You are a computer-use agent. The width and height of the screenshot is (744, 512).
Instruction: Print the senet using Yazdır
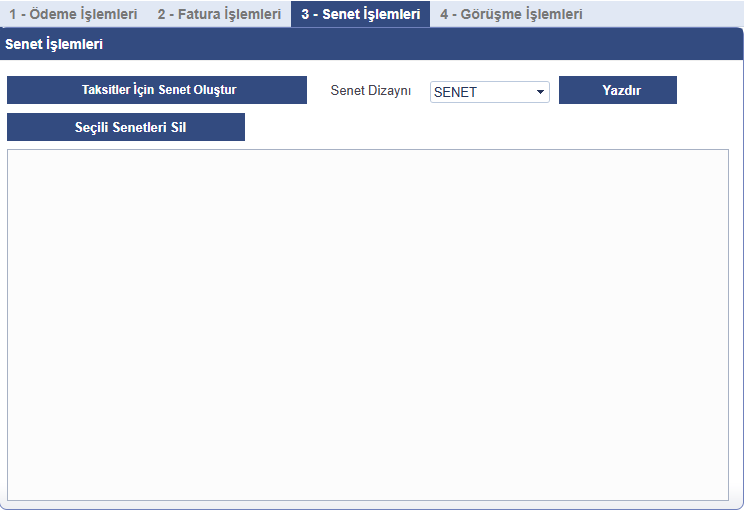click(x=618, y=90)
